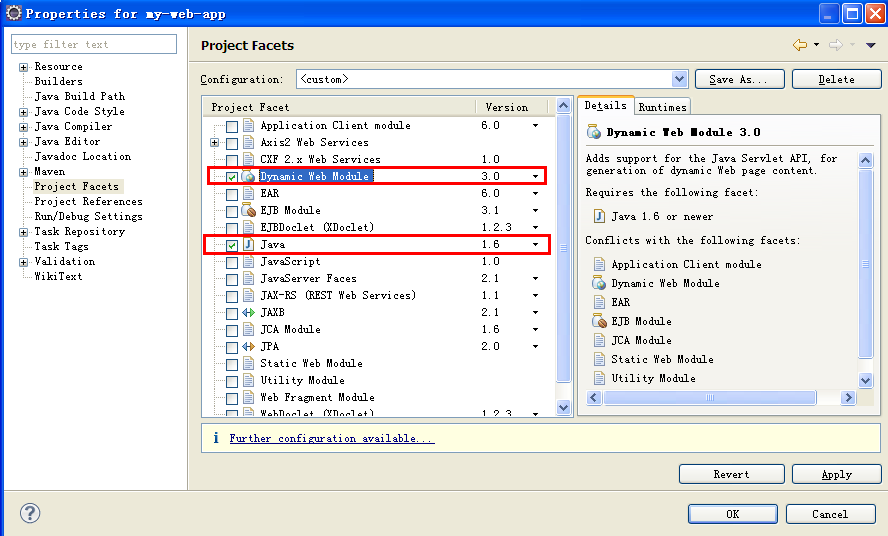Click the OK button
The height and width of the screenshot is (536, 888).
coord(733,514)
